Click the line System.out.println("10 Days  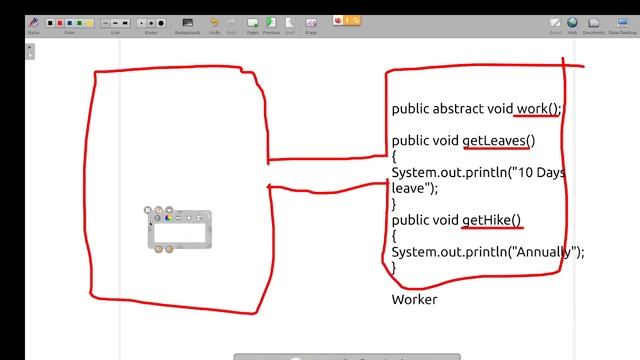pyautogui.click(x=478, y=173)
